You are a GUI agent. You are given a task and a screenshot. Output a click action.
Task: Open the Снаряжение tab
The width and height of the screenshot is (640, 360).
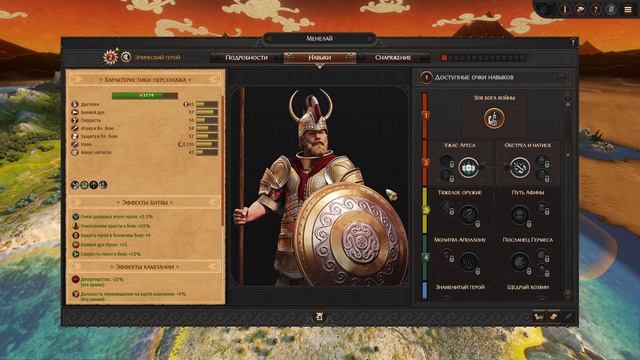[x=393, y=58]
